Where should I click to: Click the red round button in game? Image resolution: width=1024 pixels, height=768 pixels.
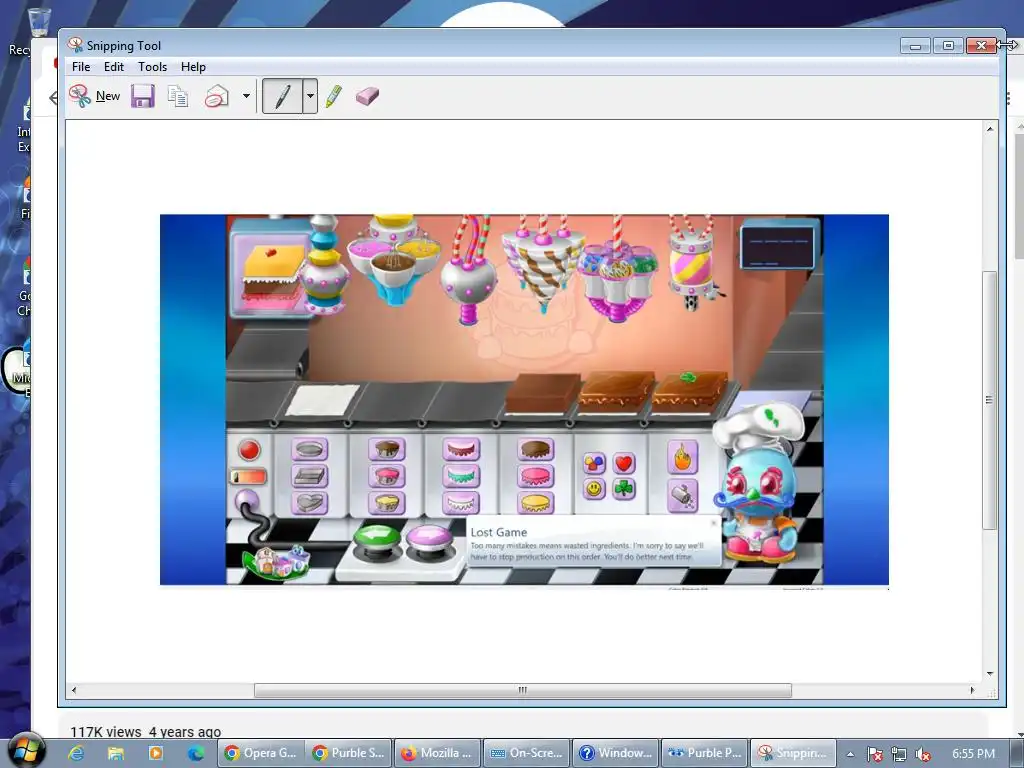(x=249, y=450)
